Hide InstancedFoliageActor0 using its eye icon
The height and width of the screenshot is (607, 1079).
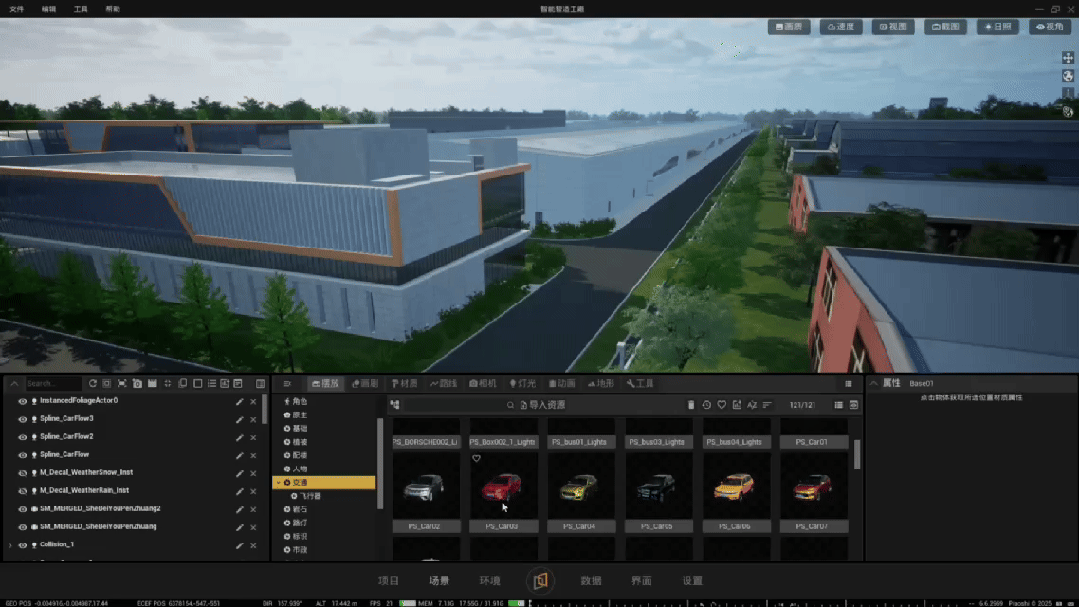click(x=23, y=401)
